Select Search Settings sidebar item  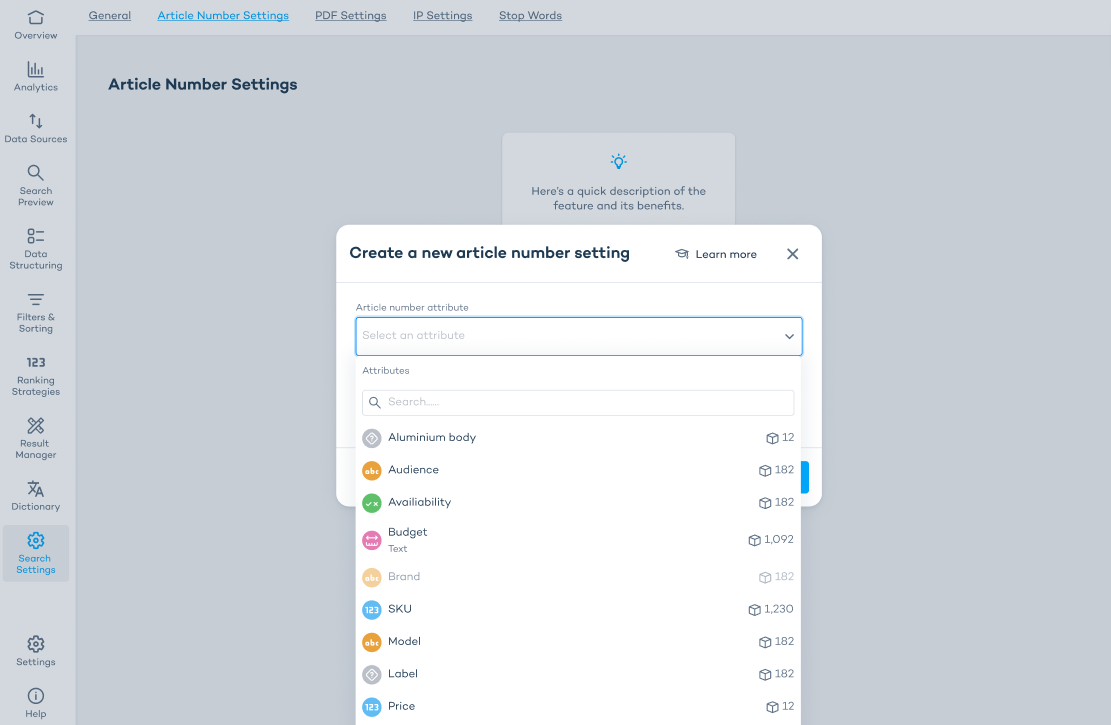pyautogui.click(x=35, y=553)
